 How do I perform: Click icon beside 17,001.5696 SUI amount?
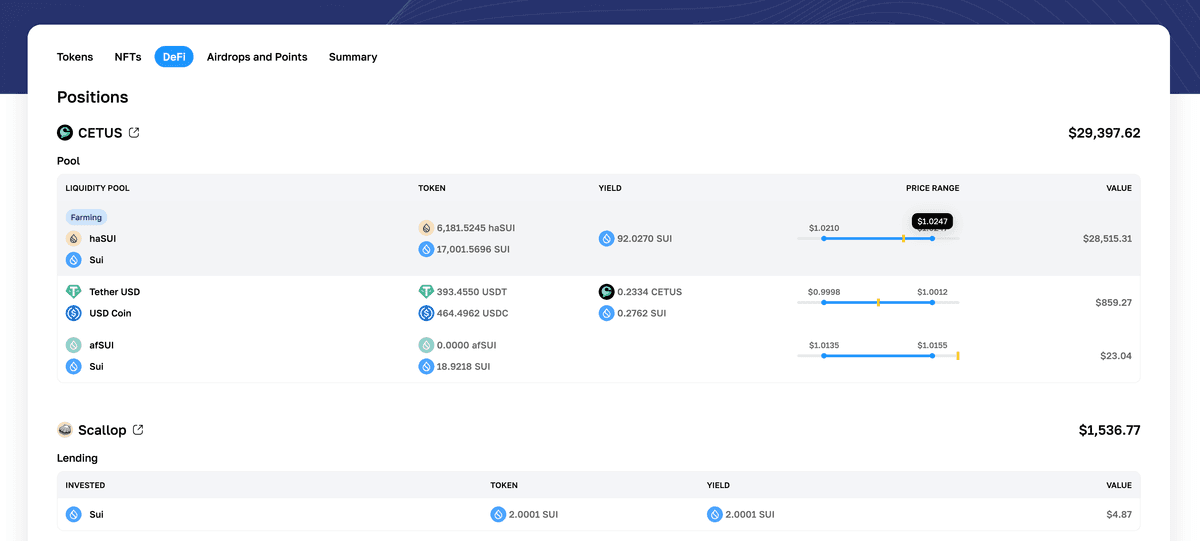pyautogui.click(x=426, y=249)
